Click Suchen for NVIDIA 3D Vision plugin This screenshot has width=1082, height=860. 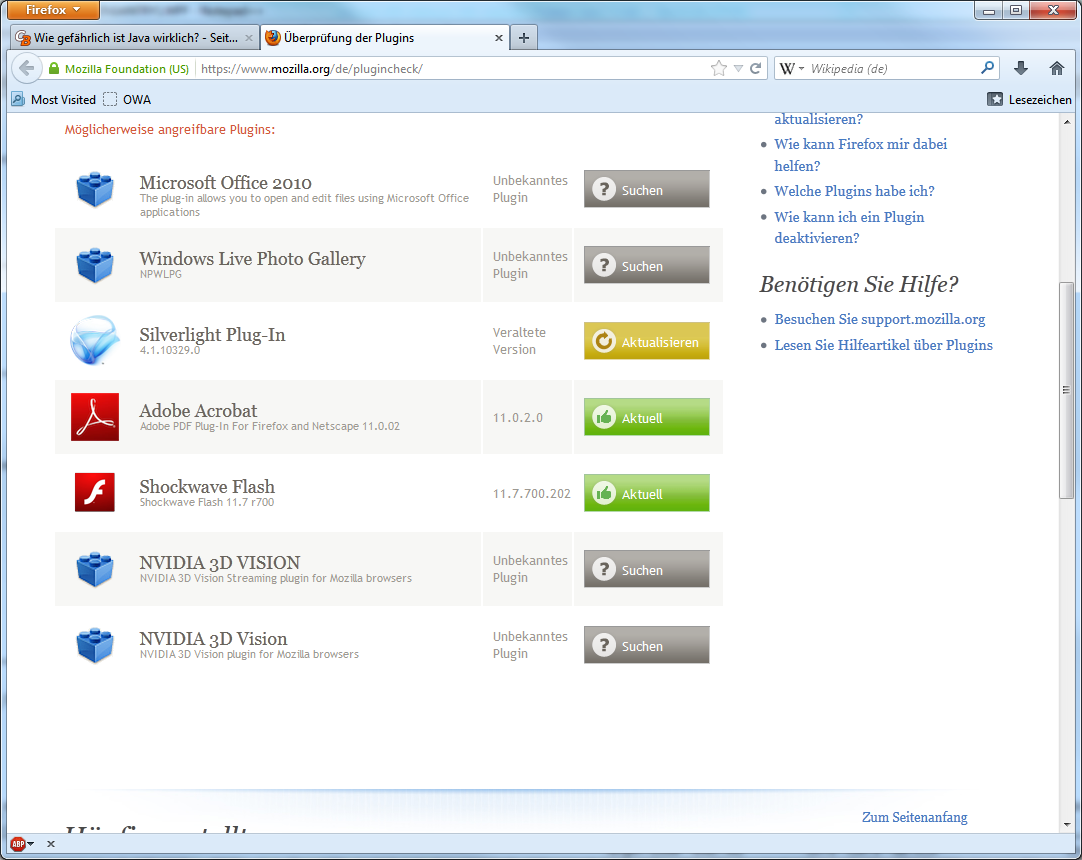[x=647, y=645]
